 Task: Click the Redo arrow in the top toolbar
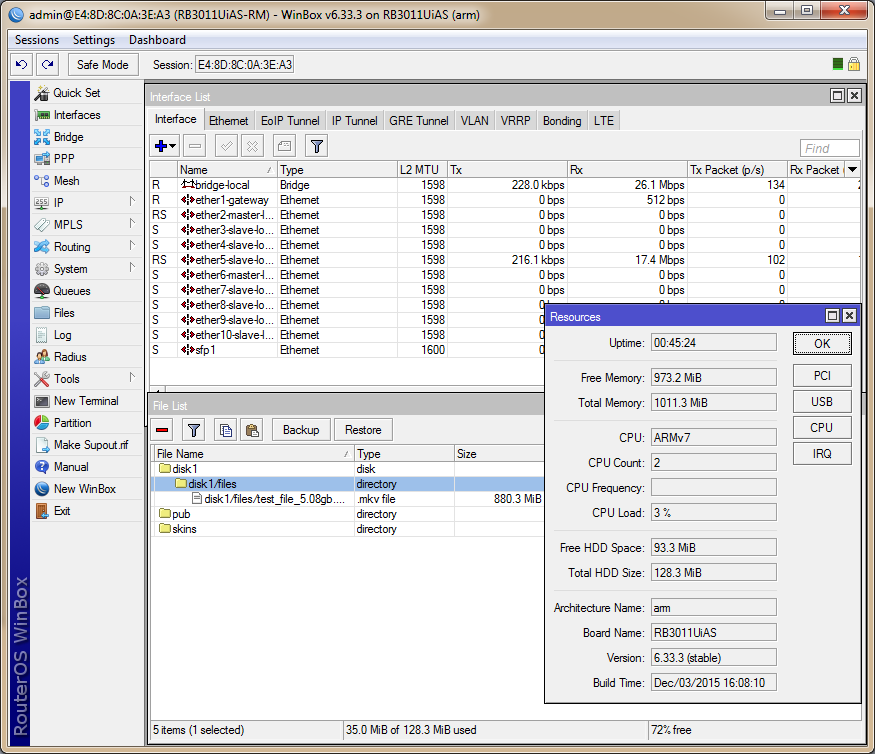click(x=47, y=65)
